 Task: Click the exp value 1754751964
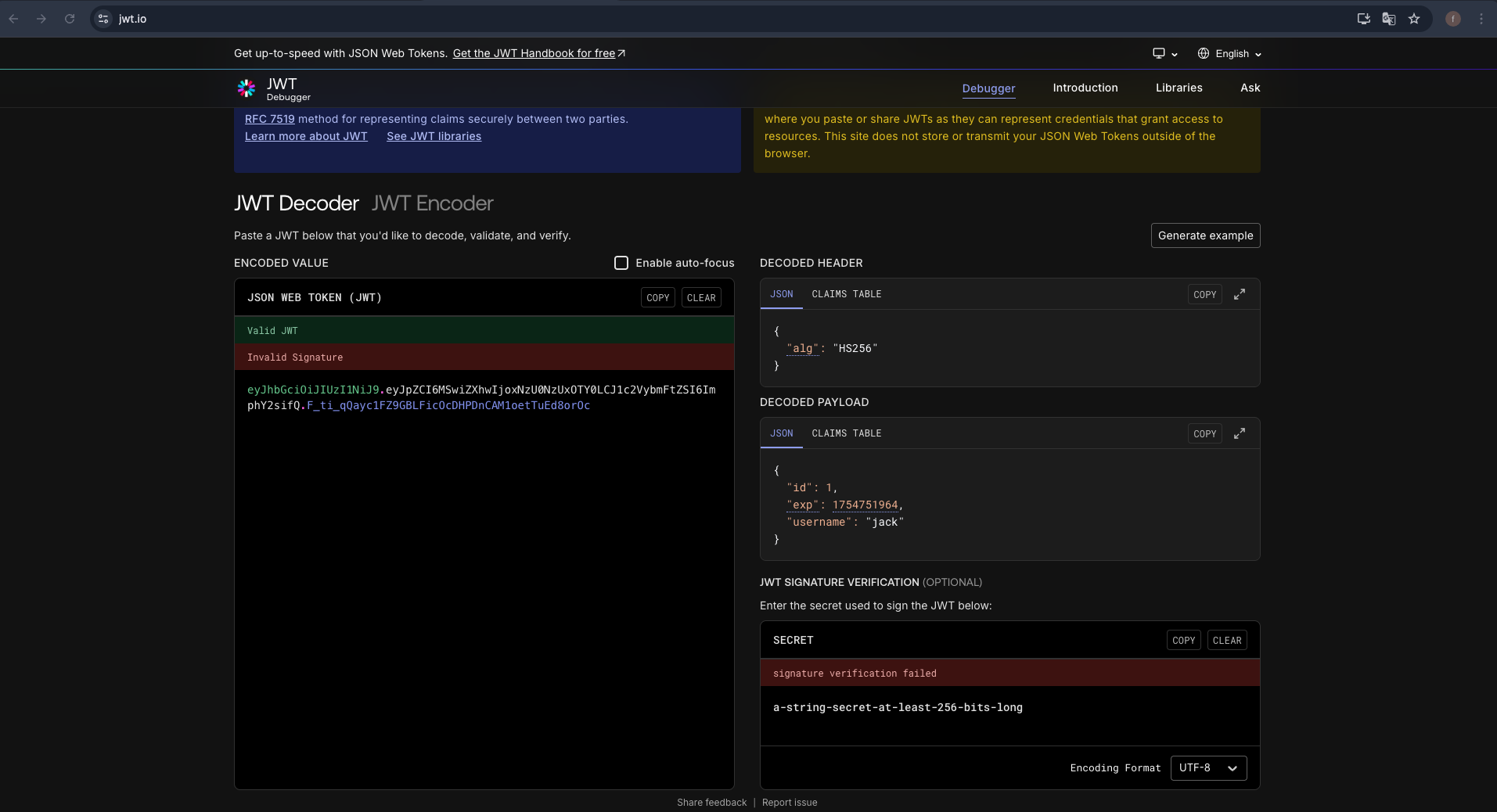coord(865,505)
